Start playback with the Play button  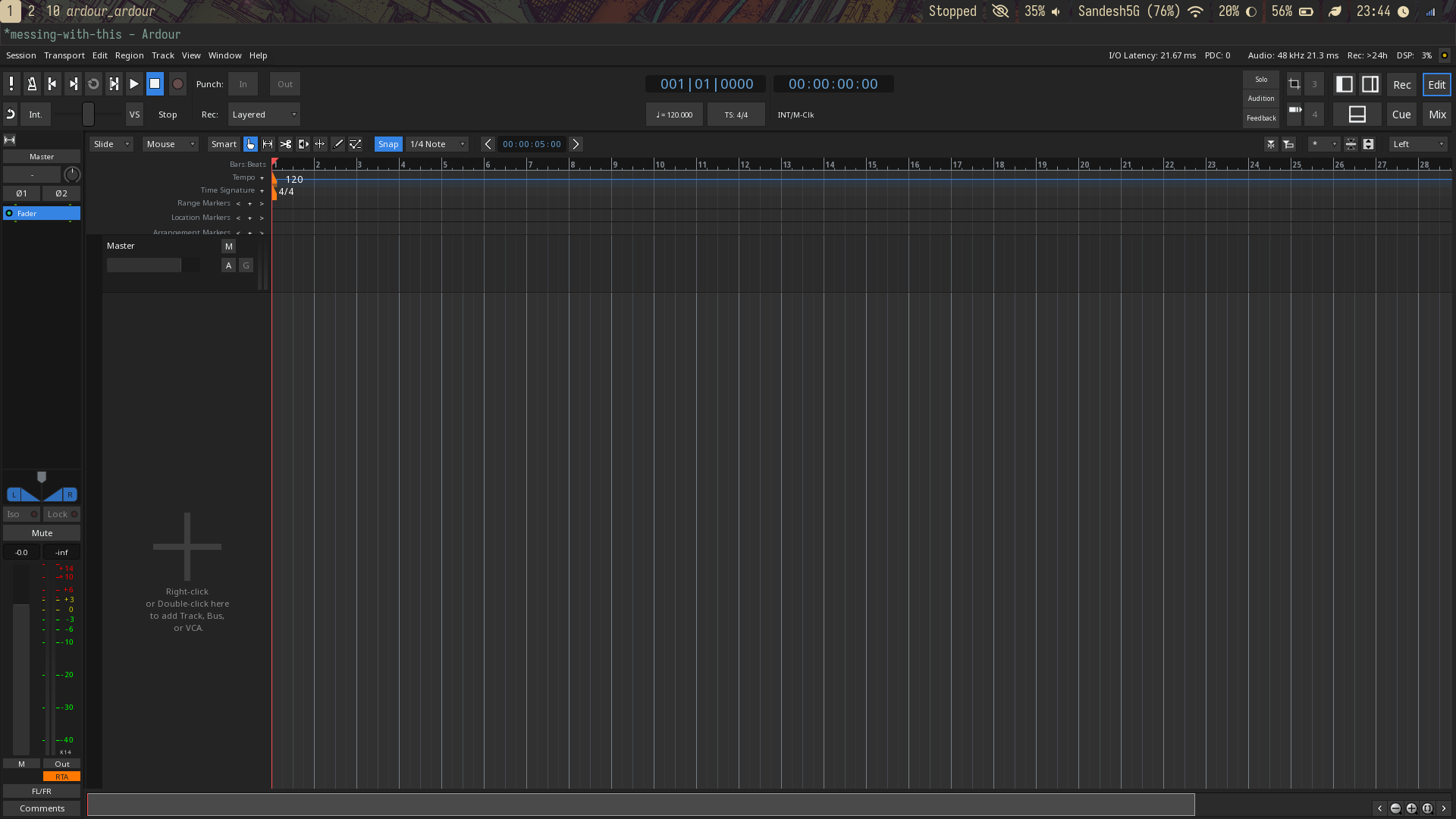click(134, 84)
